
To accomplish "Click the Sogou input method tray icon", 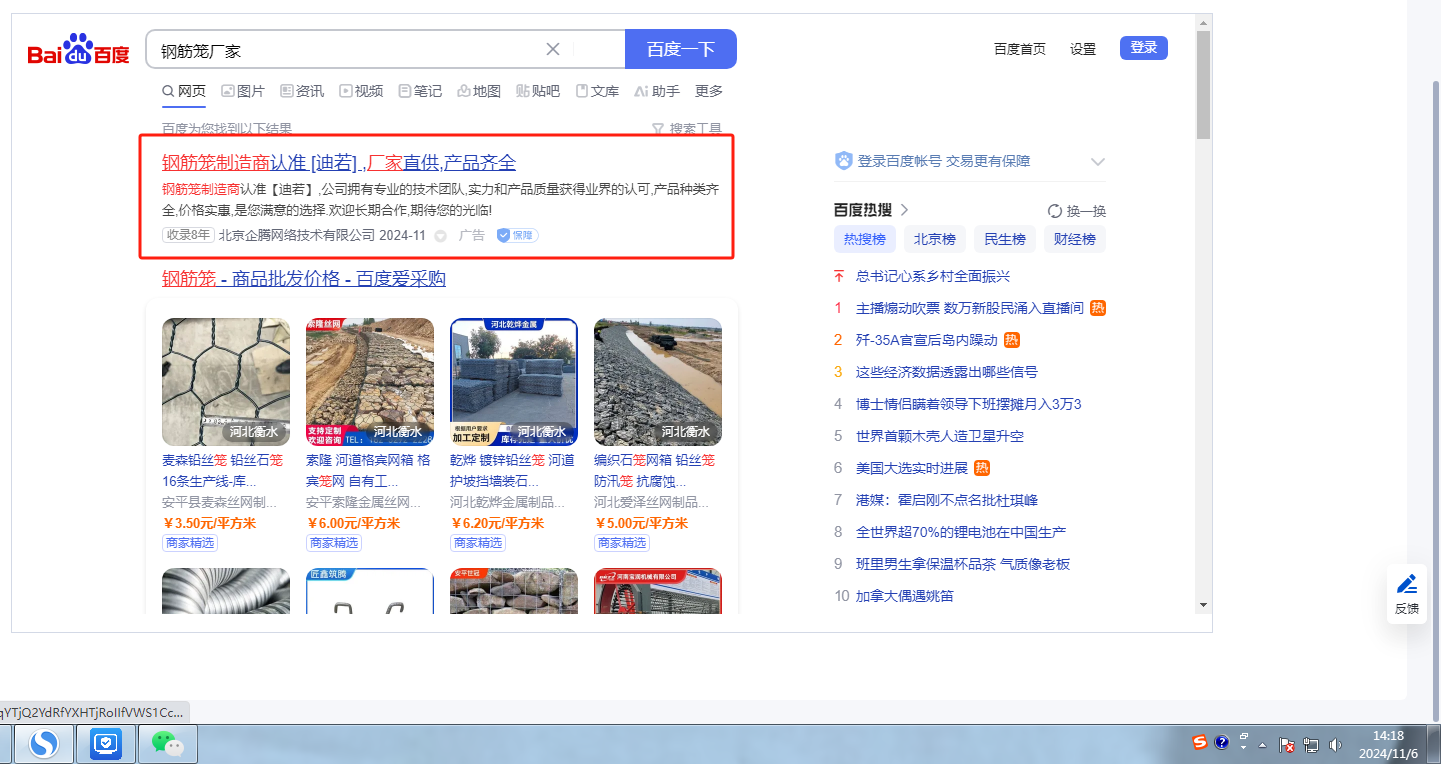I will [1199, 742].
